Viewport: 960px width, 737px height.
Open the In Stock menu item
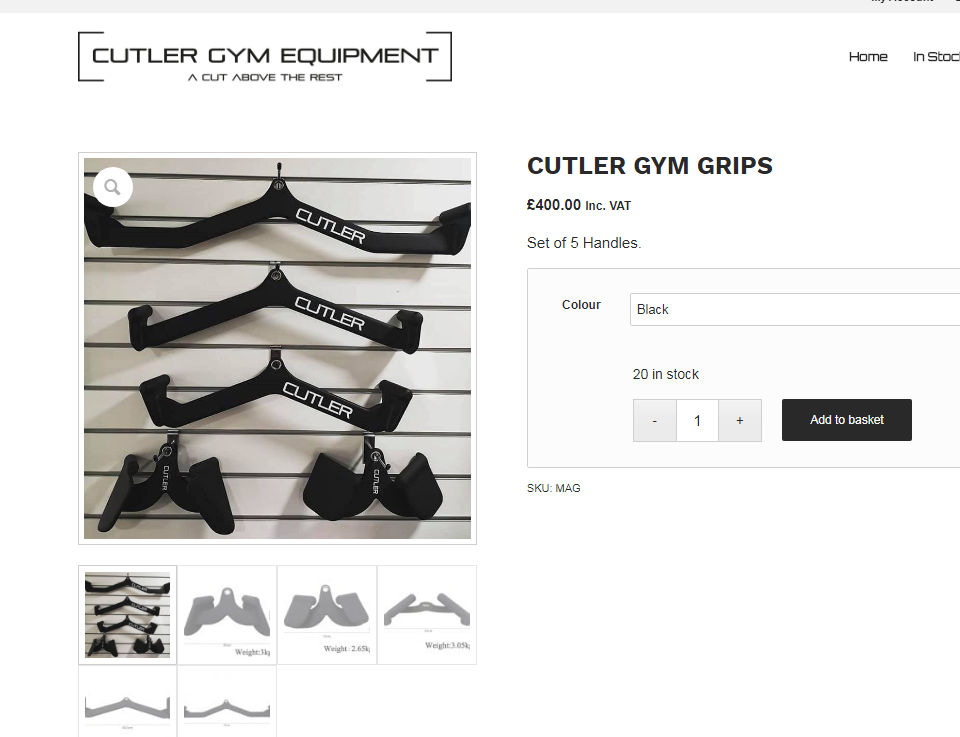click(x=936, y=57)
